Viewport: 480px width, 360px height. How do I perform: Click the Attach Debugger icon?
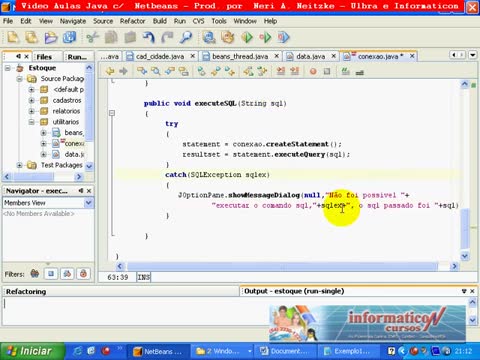(x=284, y=37)
